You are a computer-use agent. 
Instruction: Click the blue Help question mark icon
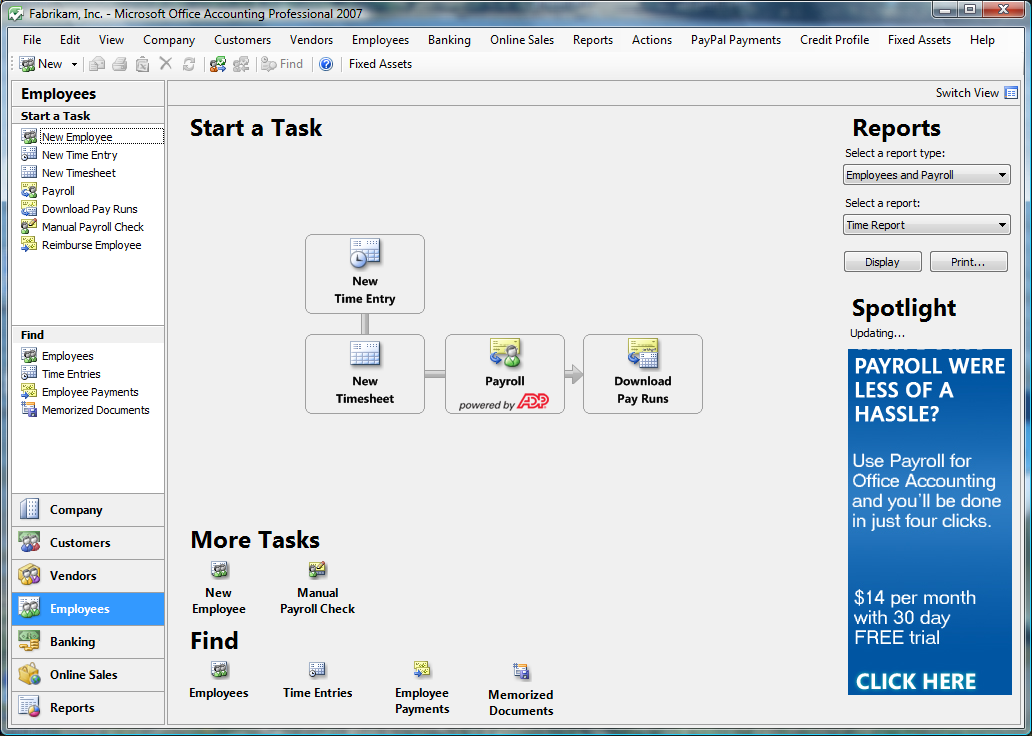[x=326, y=64]
